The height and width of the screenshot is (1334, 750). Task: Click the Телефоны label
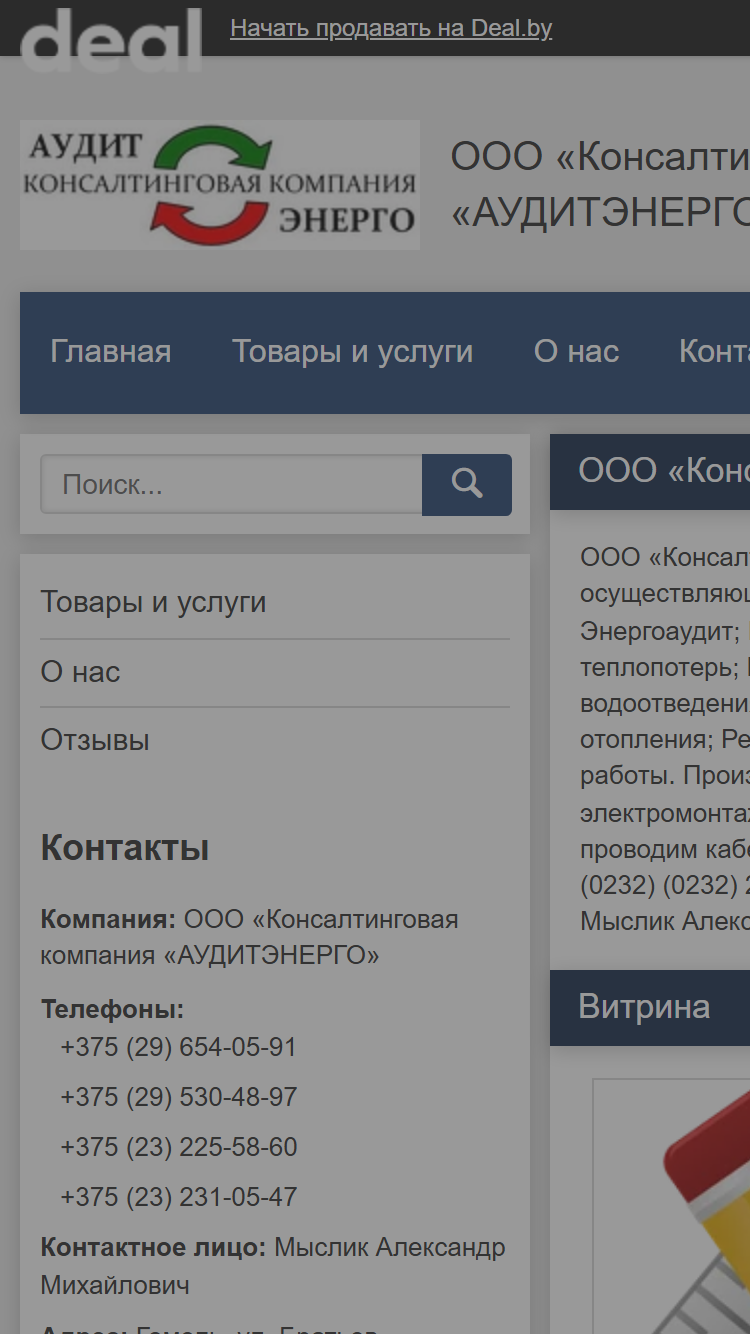tap(112, 1009)
